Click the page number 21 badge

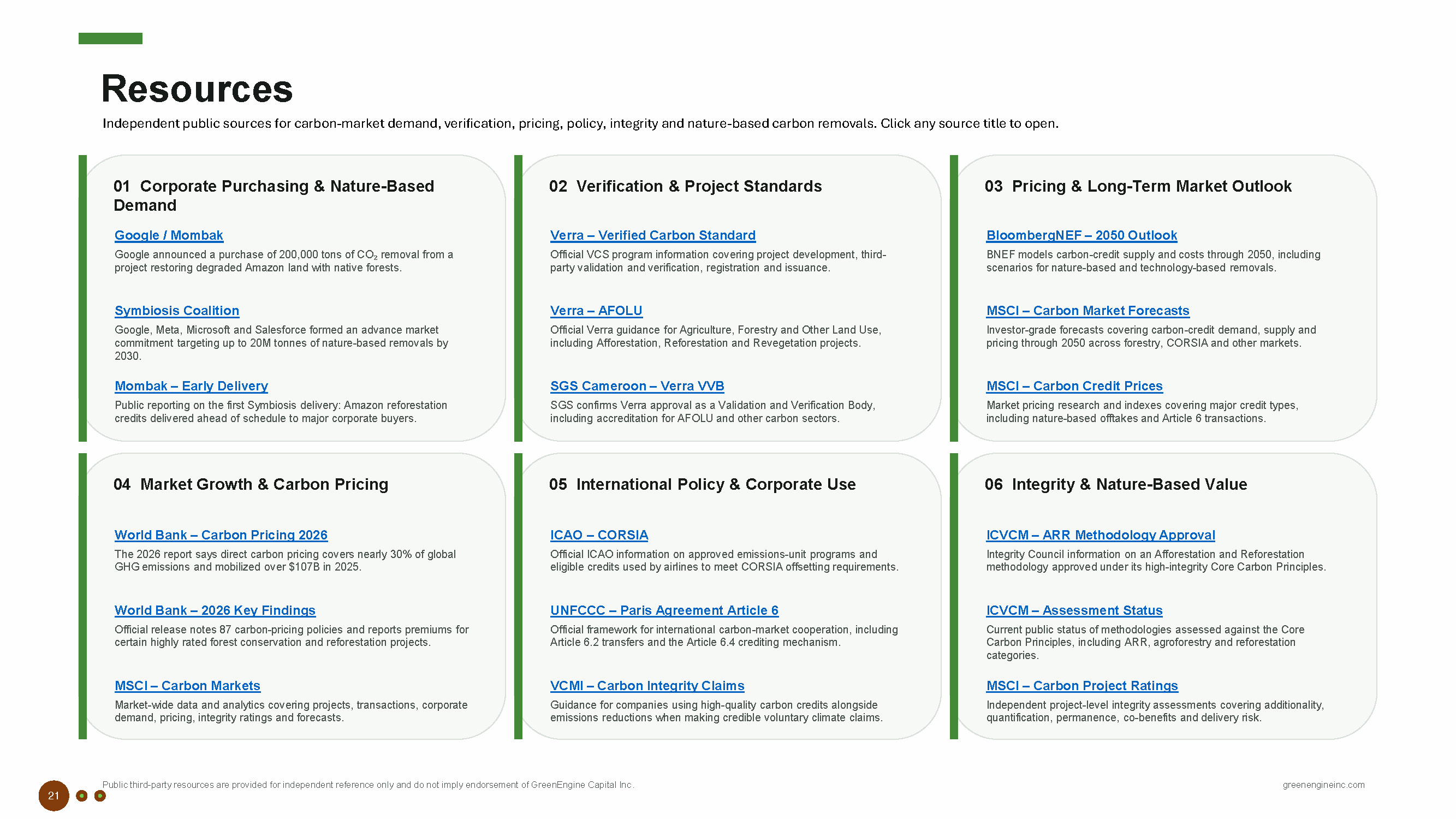tap(54, 796)
